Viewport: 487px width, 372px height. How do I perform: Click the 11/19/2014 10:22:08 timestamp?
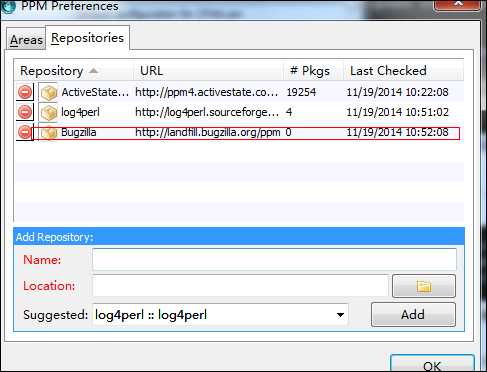[x=397, y=92]
